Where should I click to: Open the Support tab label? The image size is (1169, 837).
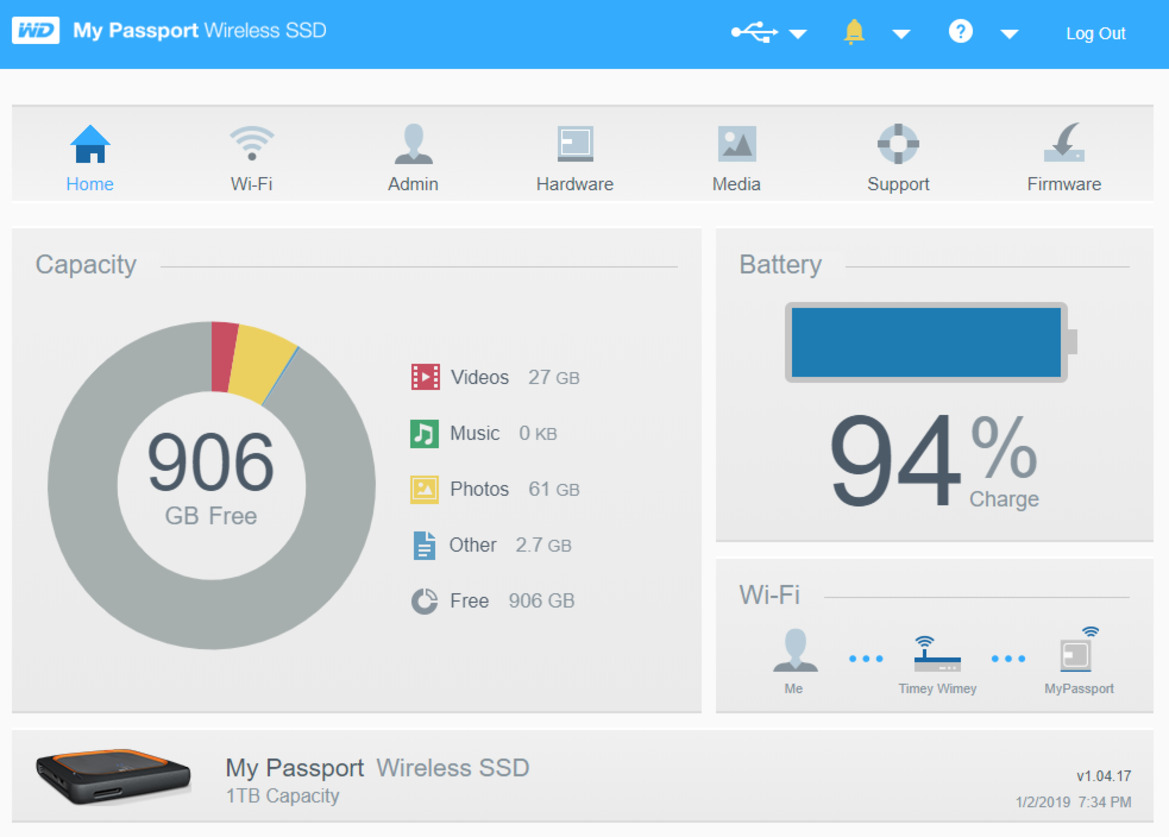tap(898, 184)
